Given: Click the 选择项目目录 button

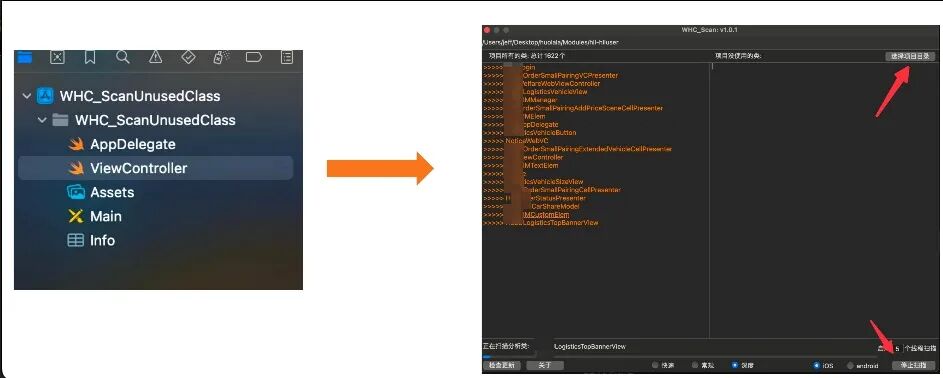Looking at the screenshot, I should click(910, 56).
